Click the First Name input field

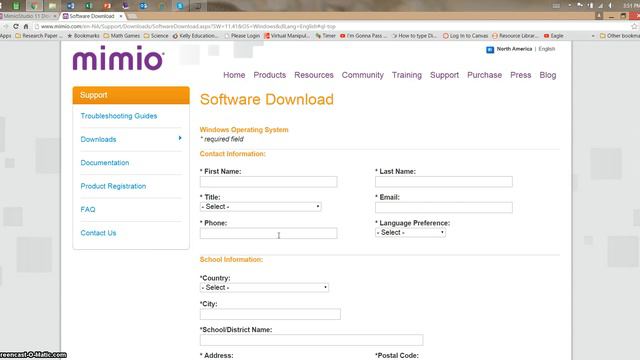coord(269,182)
